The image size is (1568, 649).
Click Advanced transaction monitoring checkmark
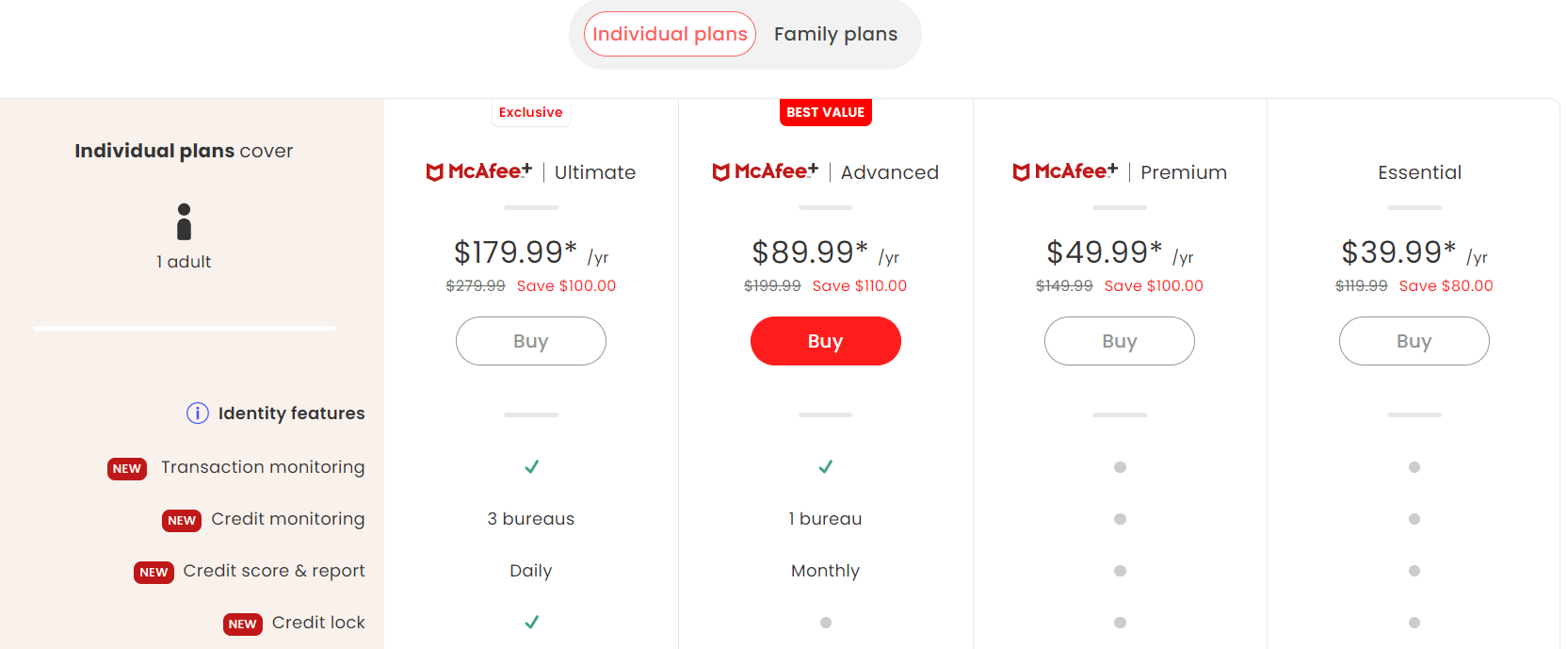(x=826, y=466)
